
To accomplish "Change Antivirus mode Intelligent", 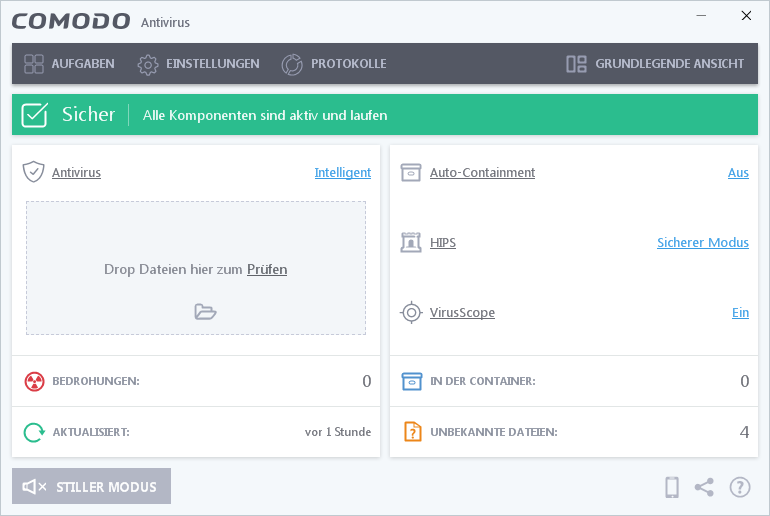I will click(343, 172).
